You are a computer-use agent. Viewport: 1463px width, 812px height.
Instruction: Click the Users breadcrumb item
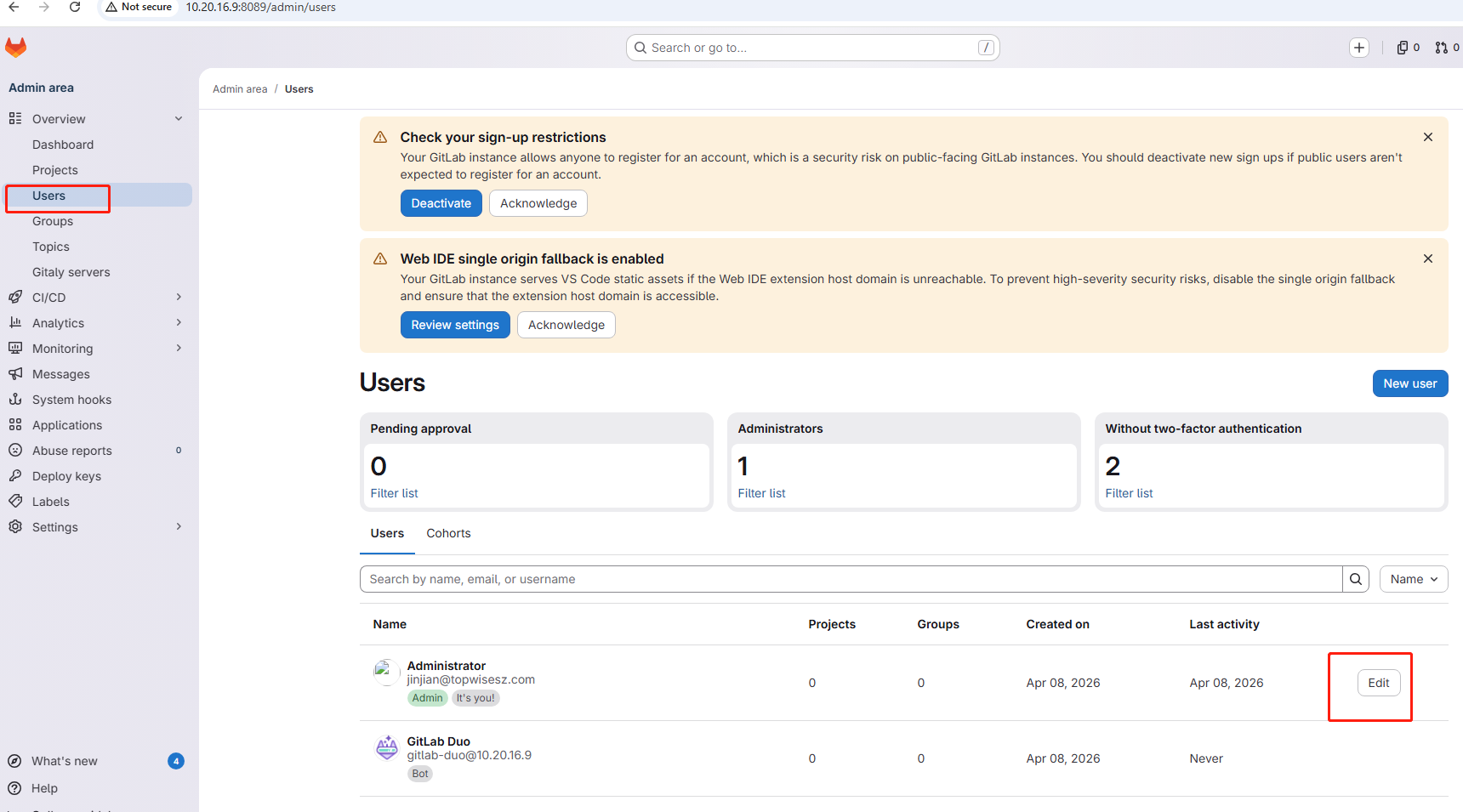299,89
